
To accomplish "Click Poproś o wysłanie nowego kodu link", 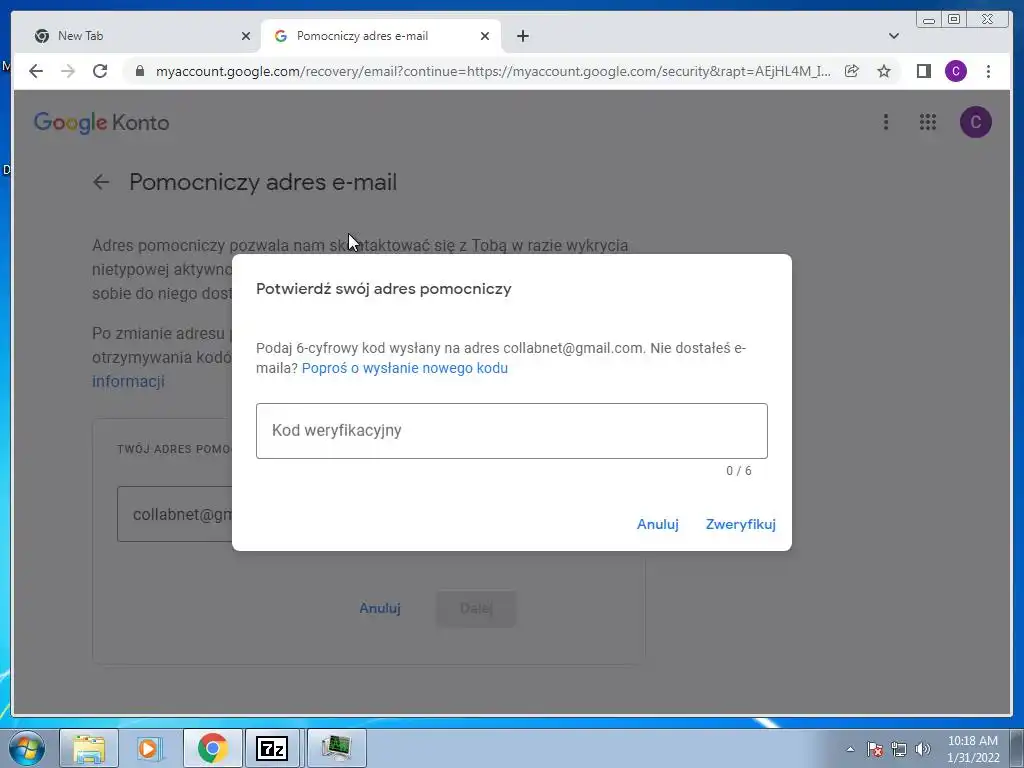I will click(x=405, y=368).
